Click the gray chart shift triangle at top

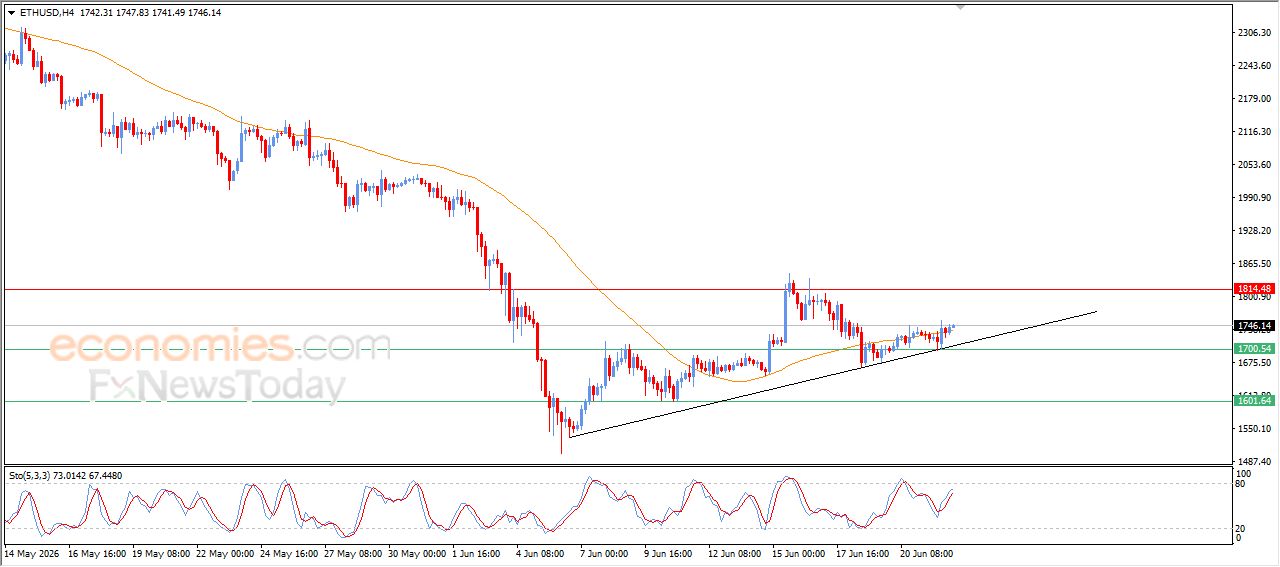click(961, 7)
